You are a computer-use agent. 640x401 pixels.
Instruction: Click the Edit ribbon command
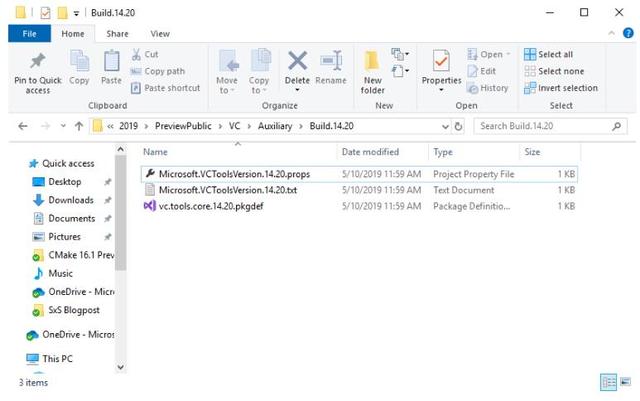[x=482, y=71]
